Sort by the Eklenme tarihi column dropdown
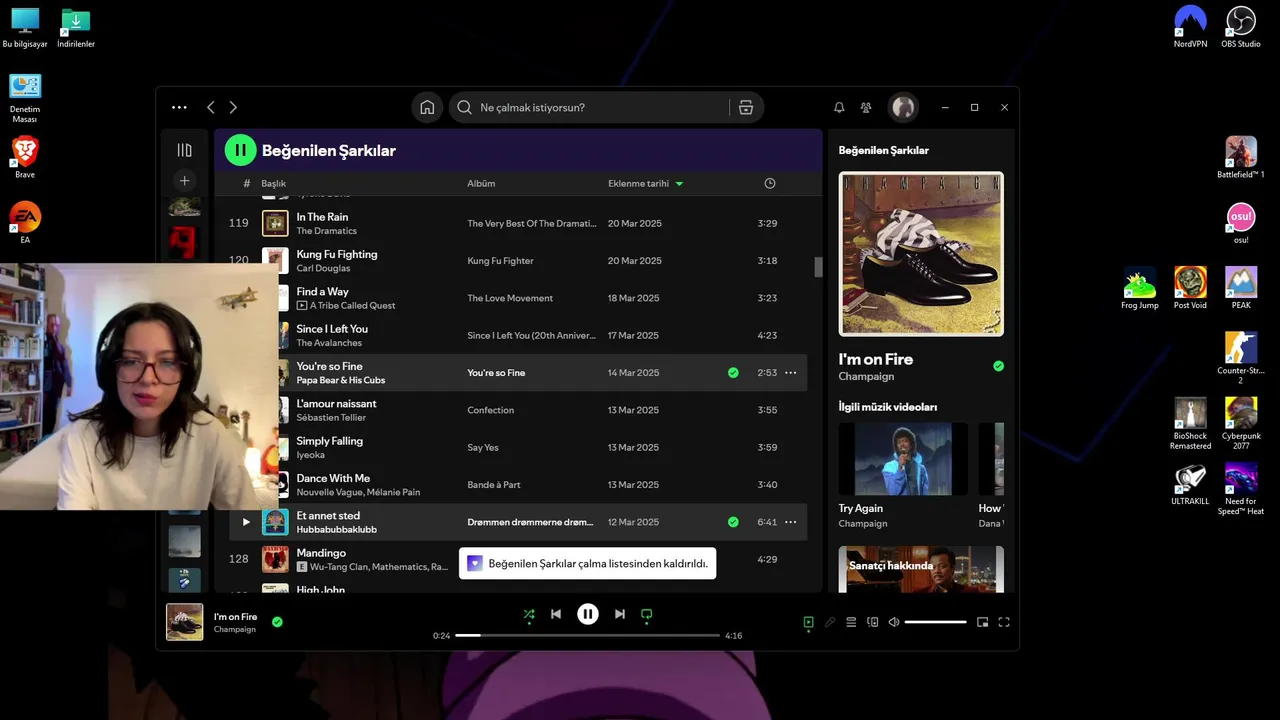The height and width of the screenshot is (720, 1280). coord(646,184)
